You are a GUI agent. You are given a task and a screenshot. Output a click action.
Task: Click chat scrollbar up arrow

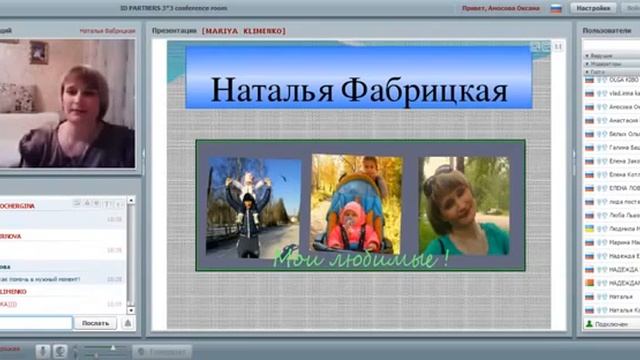131,200
